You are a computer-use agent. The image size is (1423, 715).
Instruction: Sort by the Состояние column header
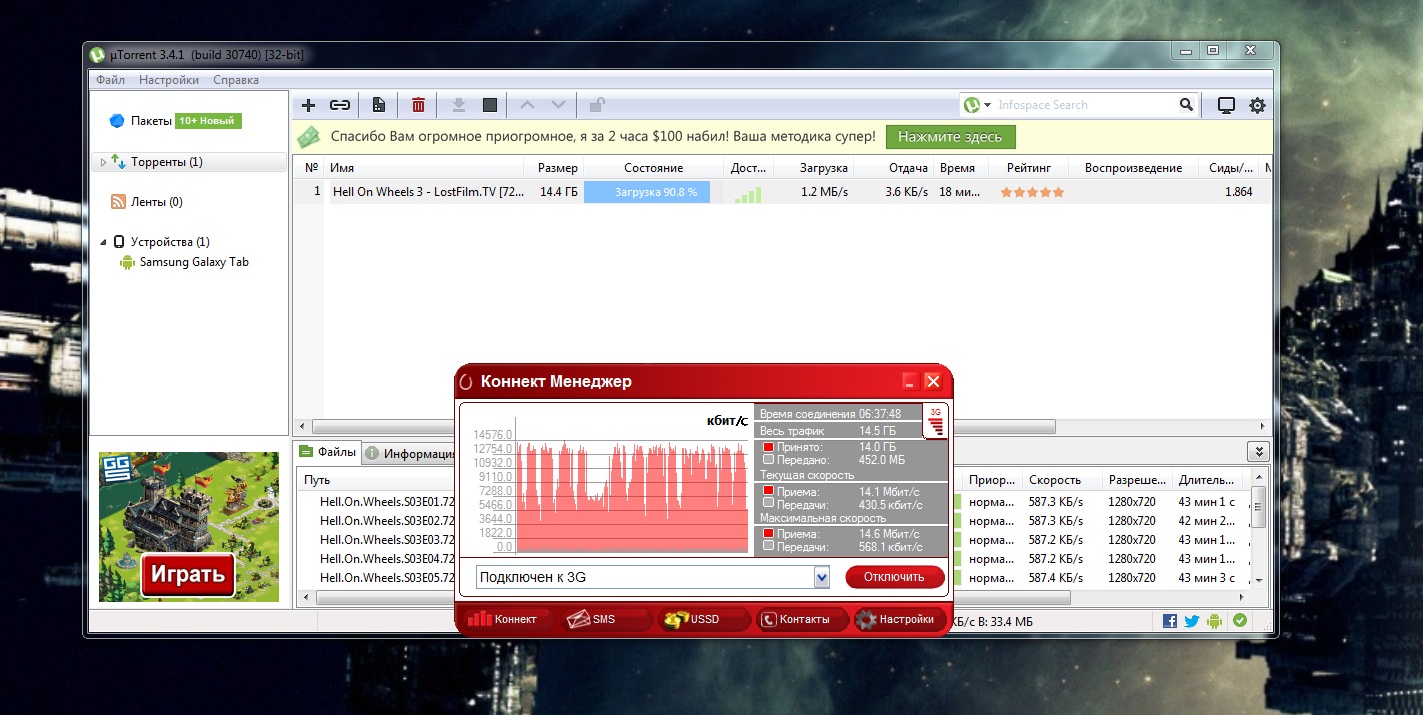pos(653,168)
